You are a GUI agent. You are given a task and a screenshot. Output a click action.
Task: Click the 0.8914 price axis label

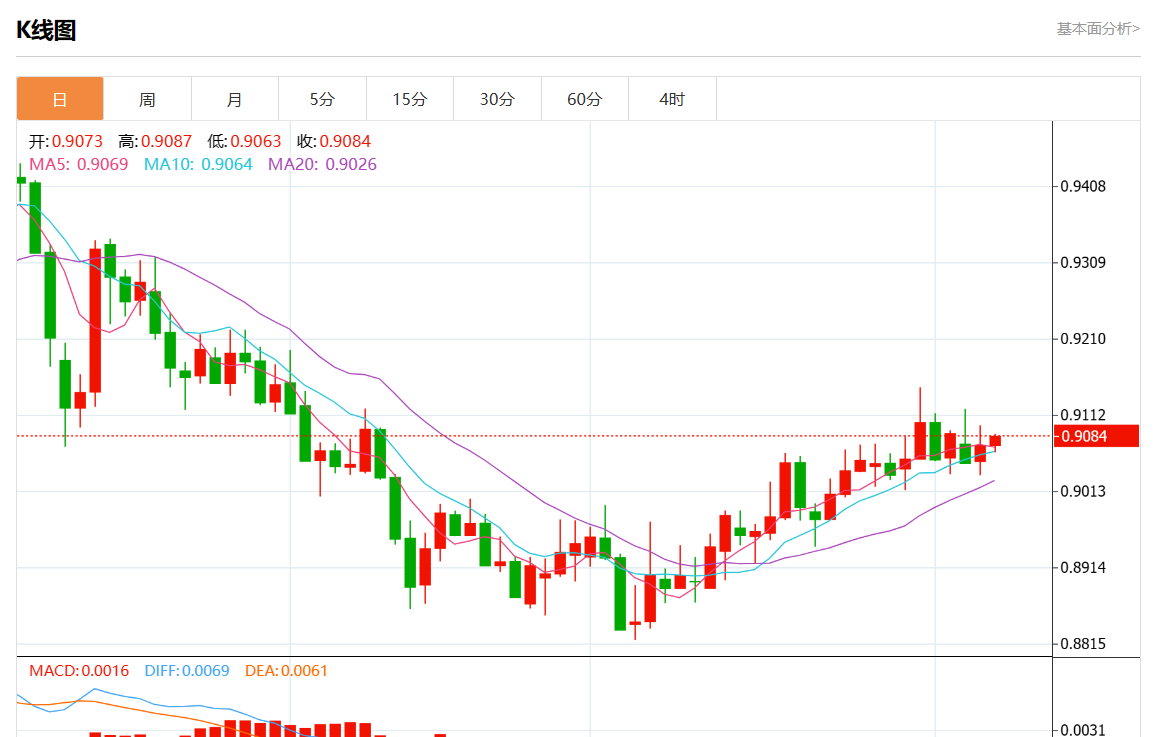(x=1083, y=568)
